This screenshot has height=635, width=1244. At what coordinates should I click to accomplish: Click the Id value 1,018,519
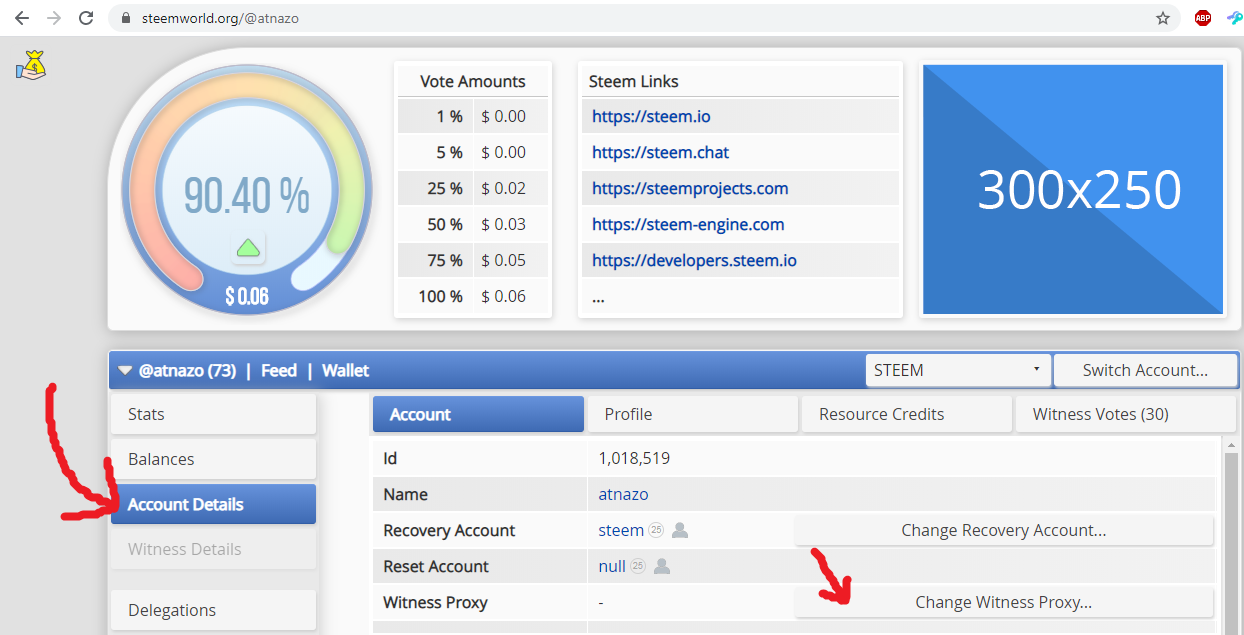pyautogui.click(x=634, y=458)
